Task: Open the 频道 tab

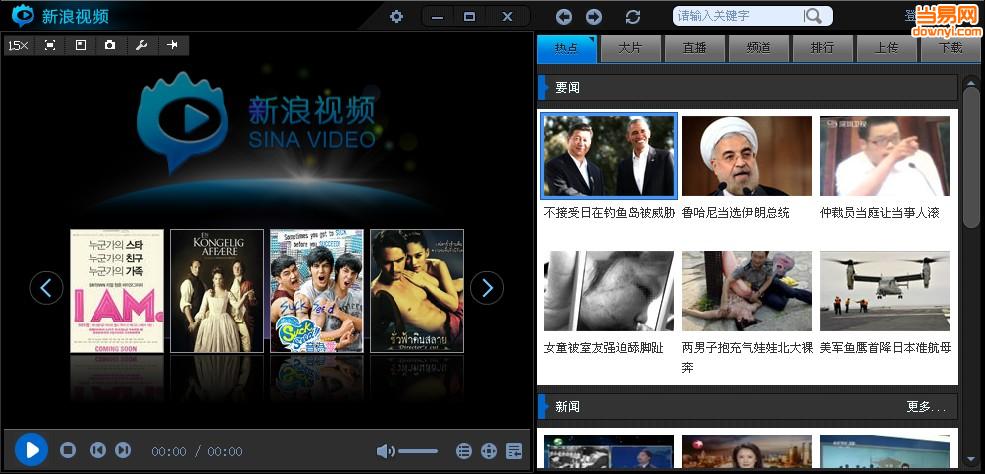Action: [x=758, y=48]
